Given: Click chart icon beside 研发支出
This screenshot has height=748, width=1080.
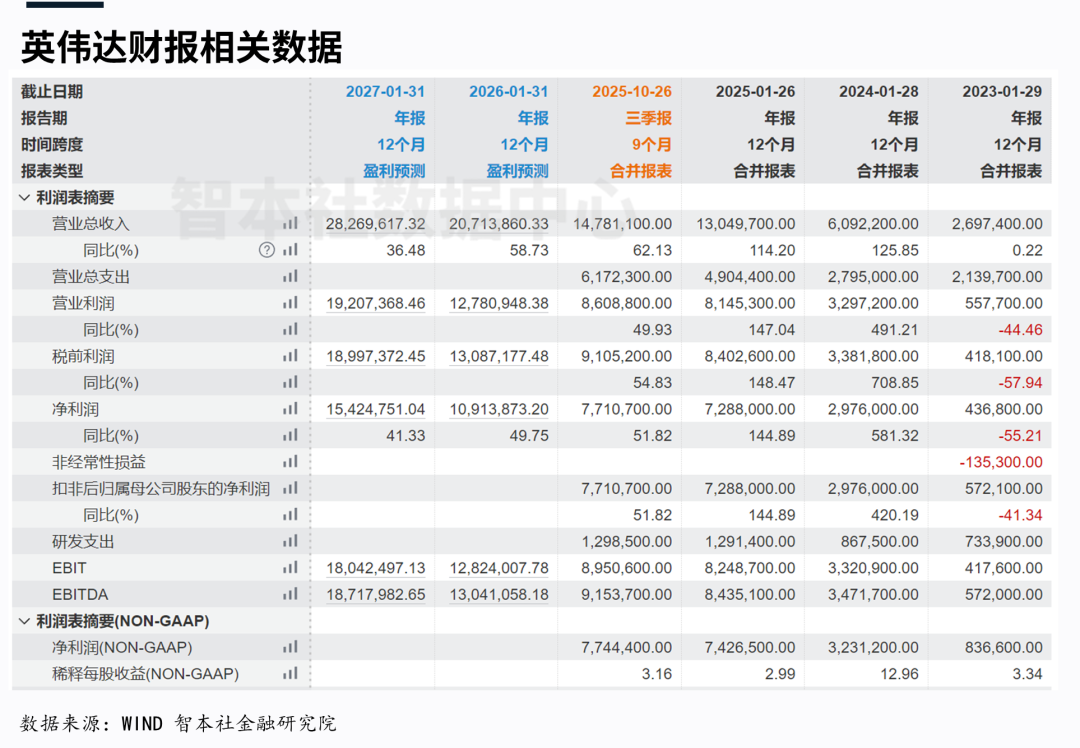Looking at the screenshot, I should [x=290, y=542].
